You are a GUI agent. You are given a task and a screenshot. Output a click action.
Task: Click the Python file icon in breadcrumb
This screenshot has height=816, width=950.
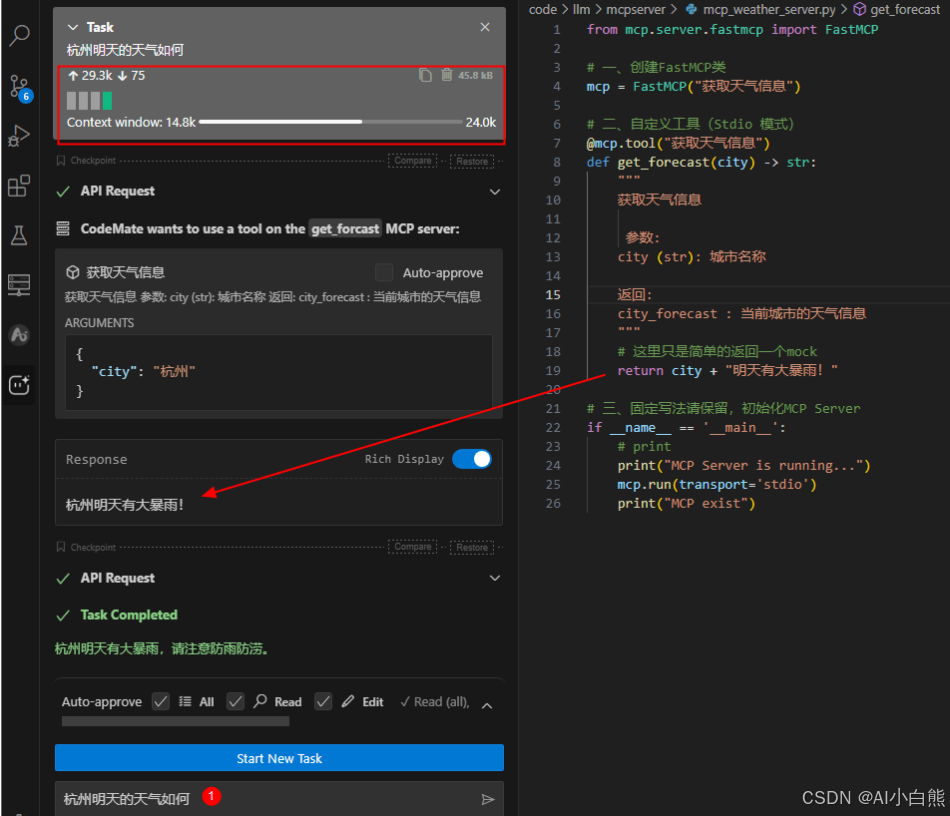[691, 9]
